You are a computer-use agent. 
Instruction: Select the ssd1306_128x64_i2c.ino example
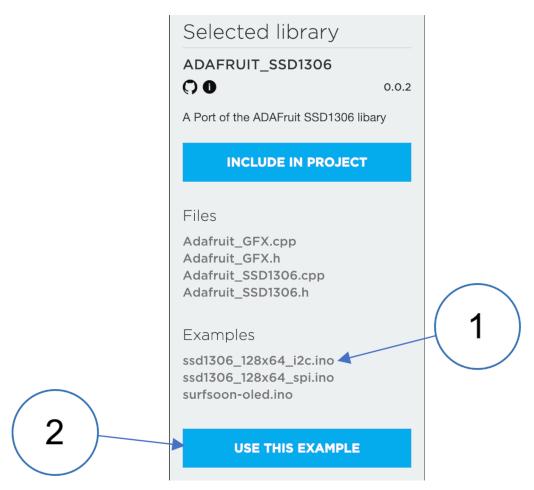pos(258,361)
